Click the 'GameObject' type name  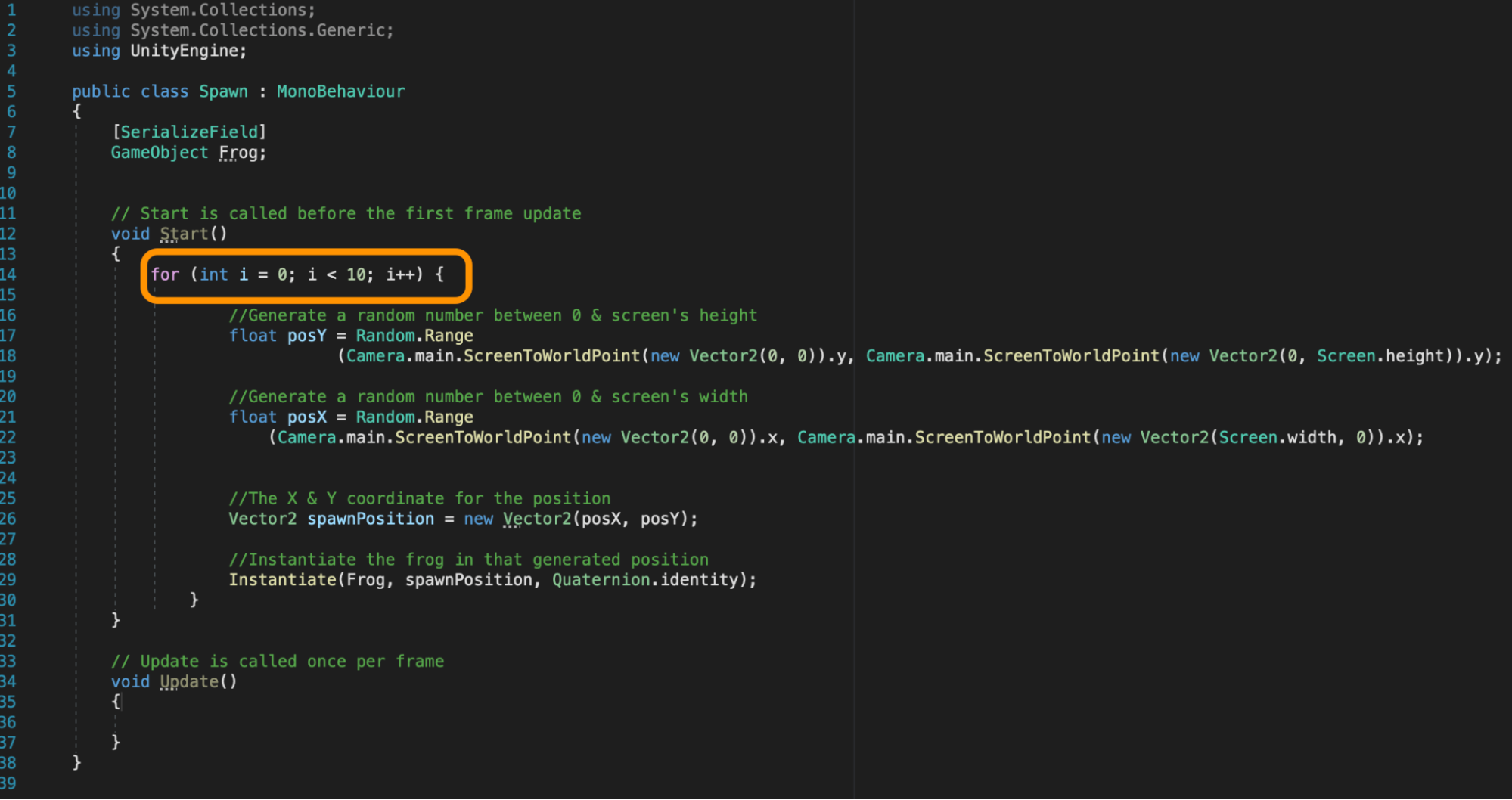click(x=160, y=153)
